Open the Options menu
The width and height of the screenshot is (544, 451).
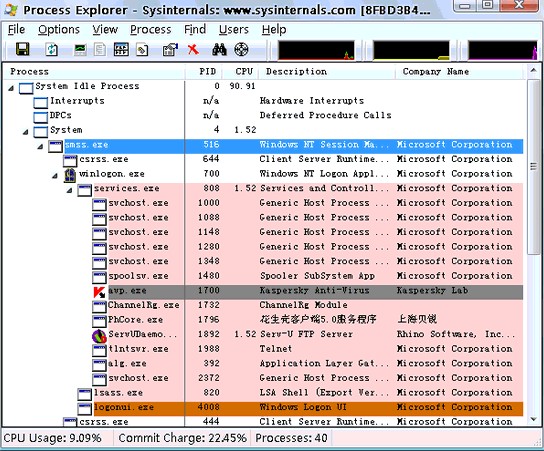59,30
